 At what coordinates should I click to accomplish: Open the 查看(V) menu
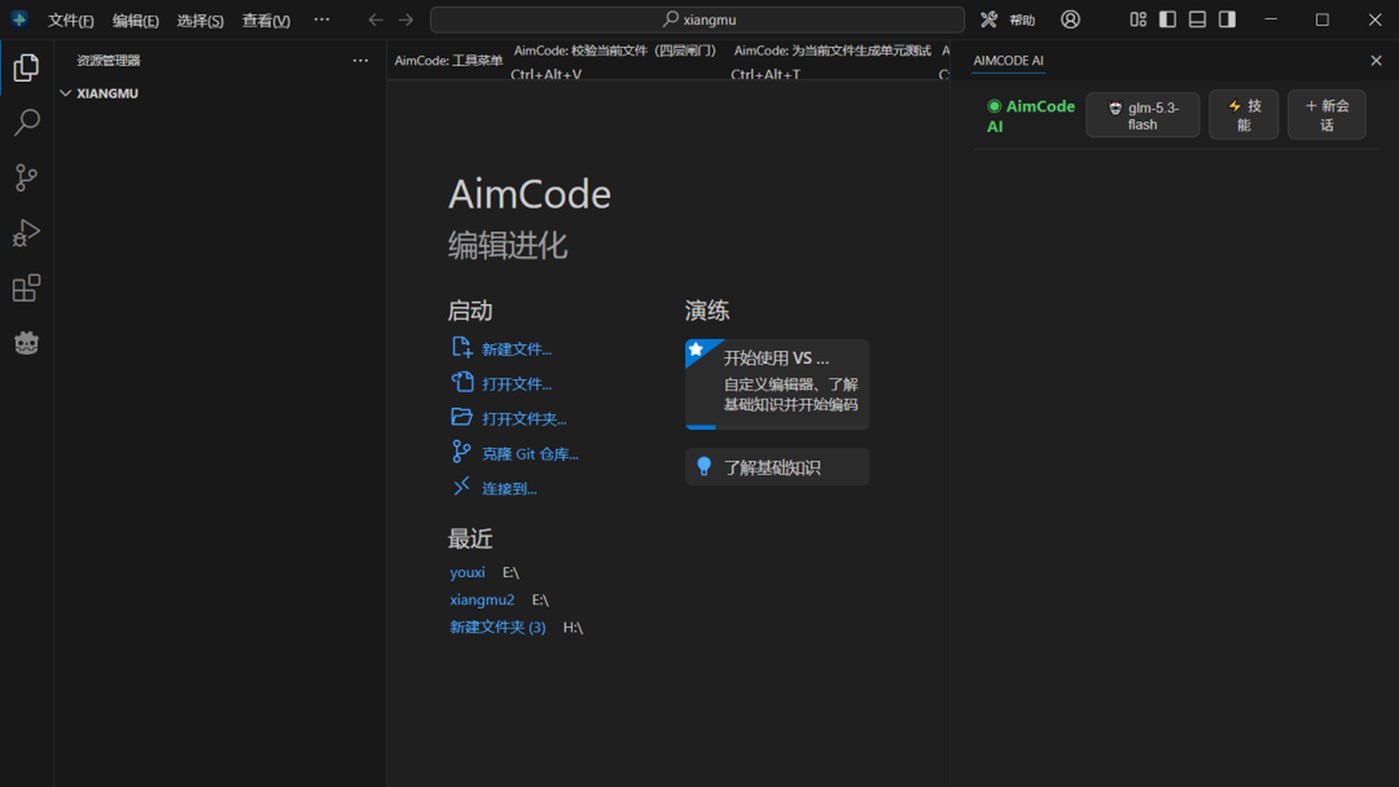[x=266, y=20]
